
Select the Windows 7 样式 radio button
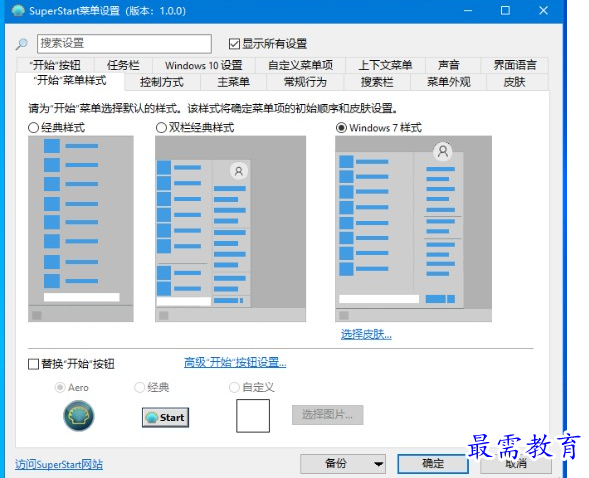341,128
